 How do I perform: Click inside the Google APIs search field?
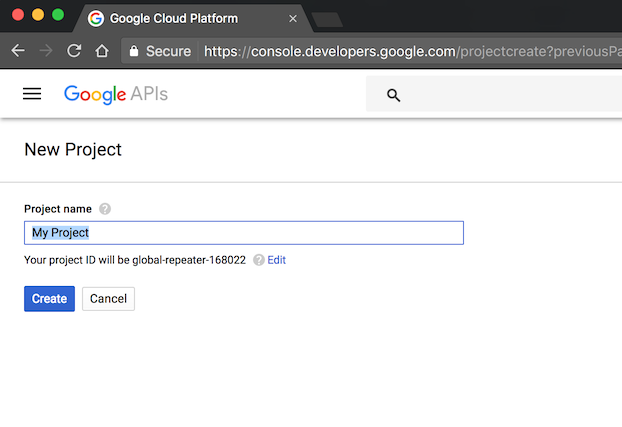[x=500, y=95]
